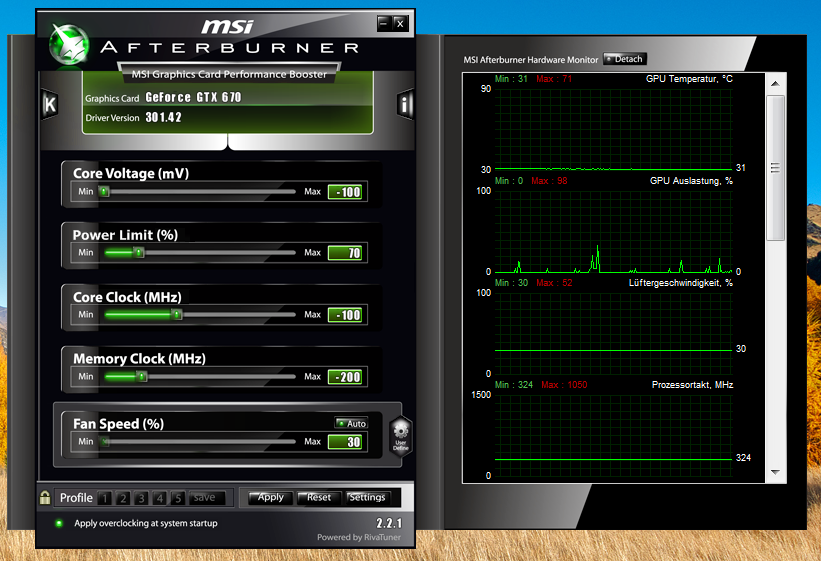Click the MSI Afterburner Hardware Monitor title
The image size is (821, 561).
[530, 60]
